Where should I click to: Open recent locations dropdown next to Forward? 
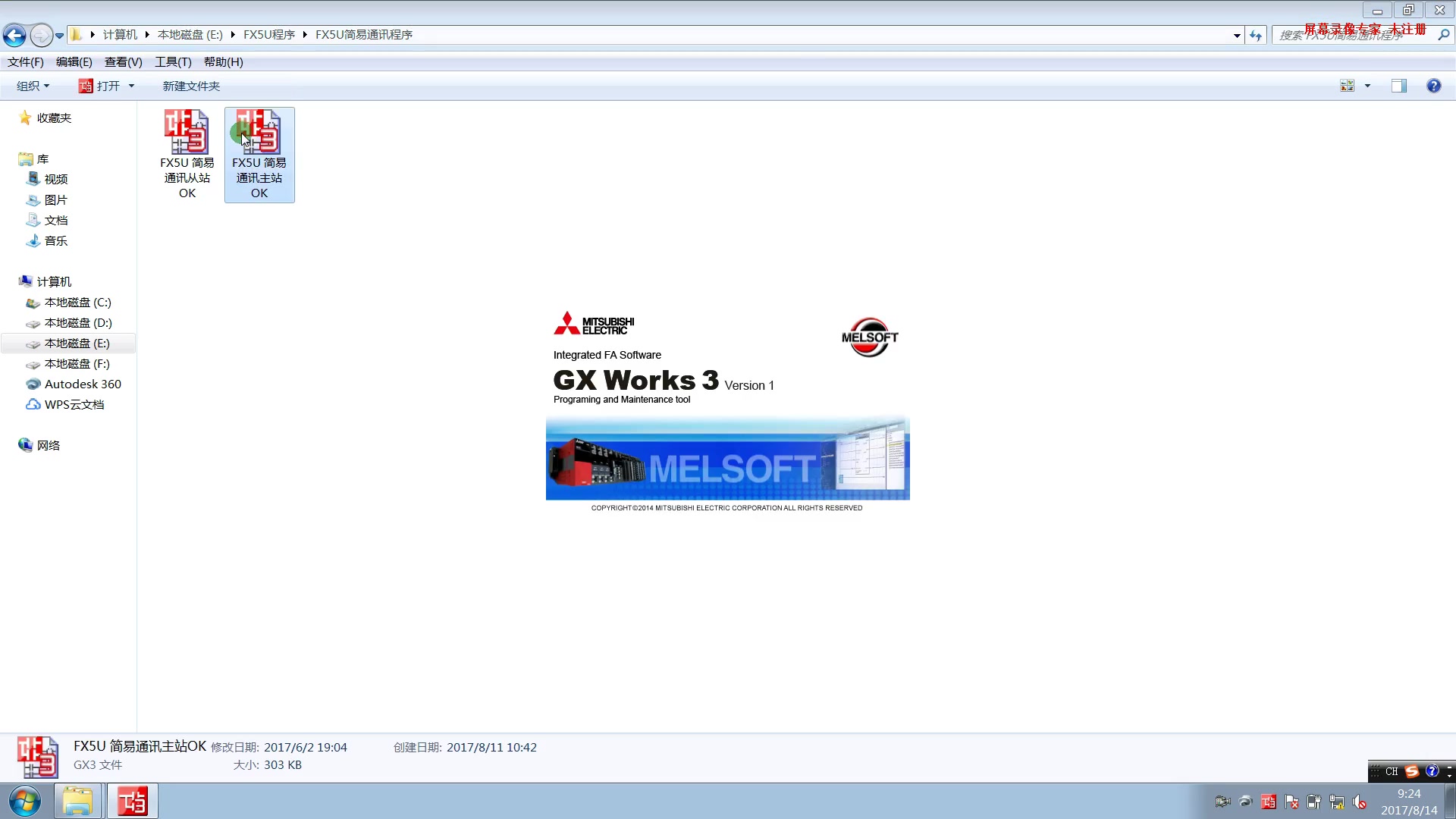click(59, 36)
